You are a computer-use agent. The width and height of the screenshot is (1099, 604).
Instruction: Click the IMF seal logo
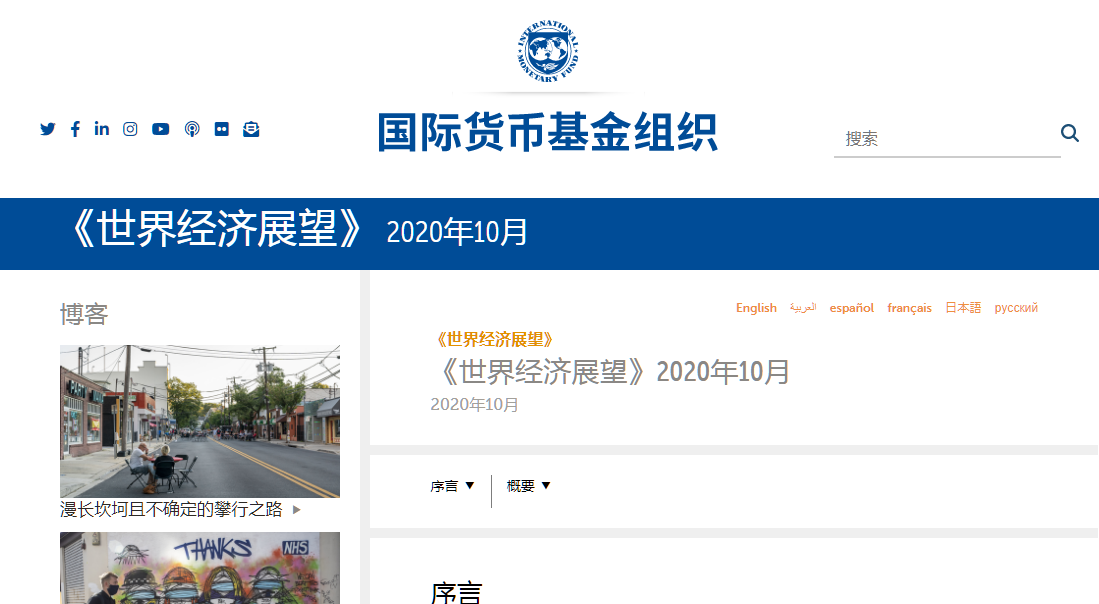click(548, 51)
